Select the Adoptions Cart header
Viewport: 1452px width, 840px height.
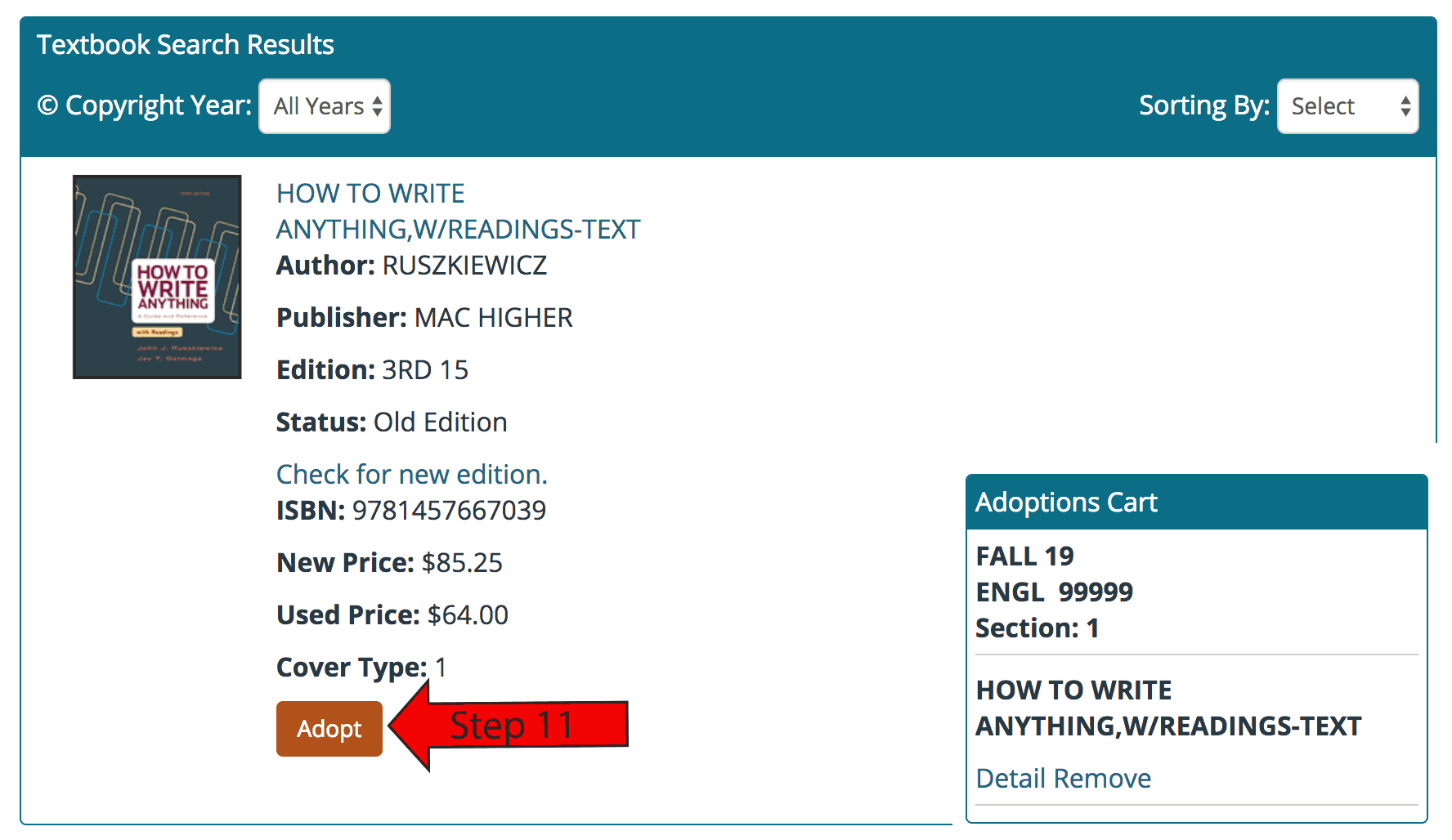coord(1197,502)
